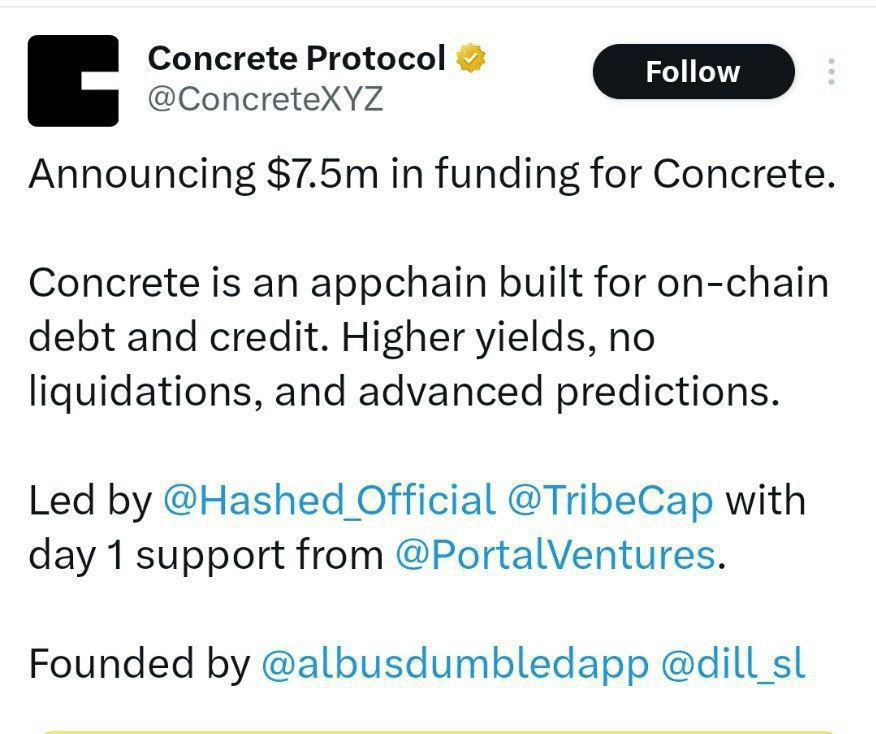Screen dimensions: 876x734
Task: Click the "Higher yields, no" text
Action: (x=498, y=338)
